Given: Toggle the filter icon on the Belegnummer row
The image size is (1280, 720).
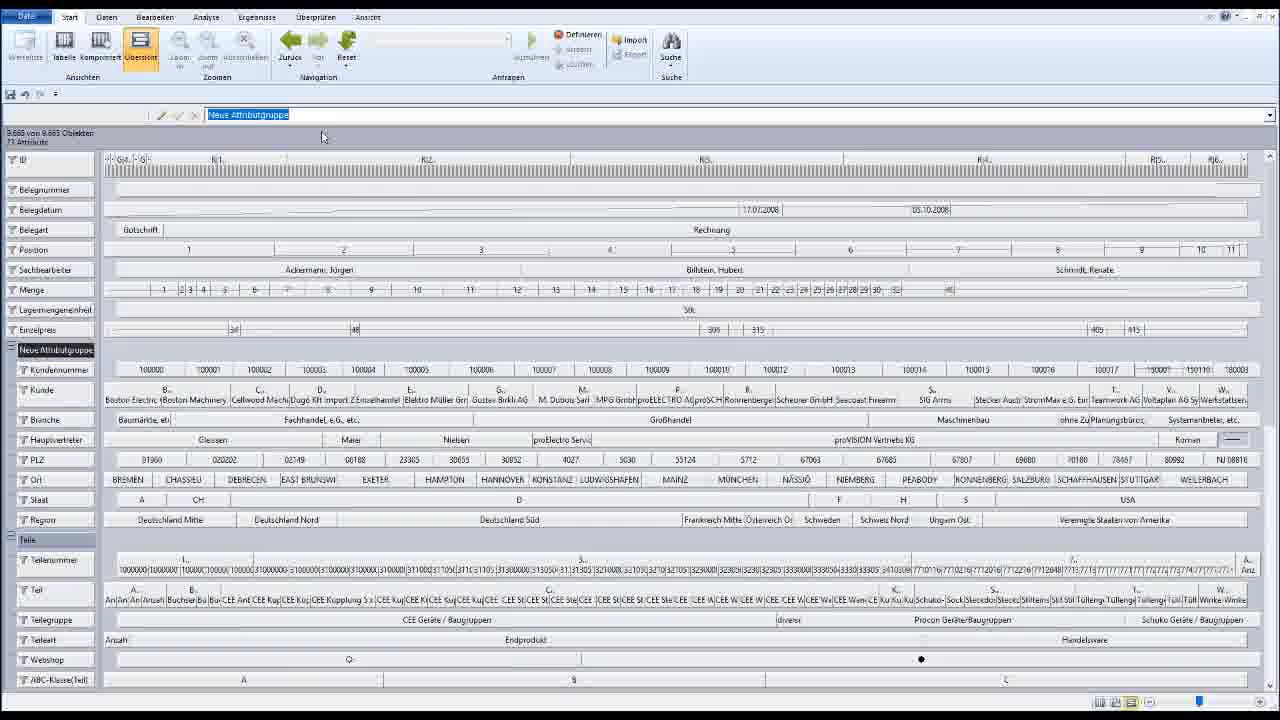Looking at the screenshot, I should [12, 190].
